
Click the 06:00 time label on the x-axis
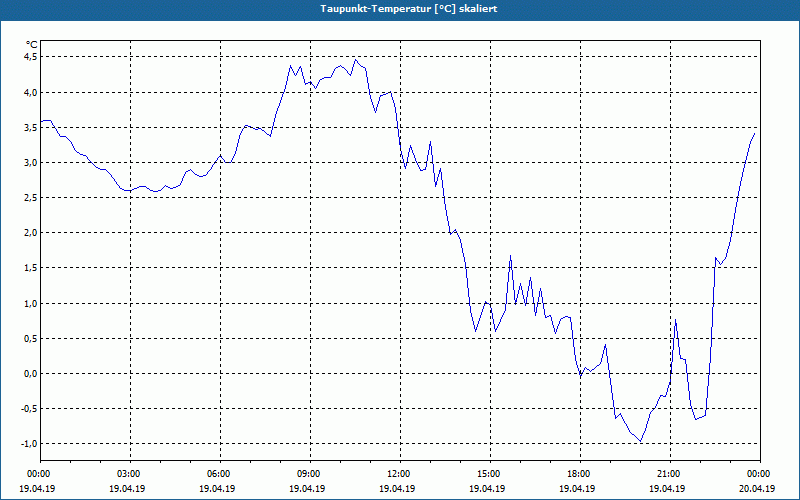[x=220, y=474]
